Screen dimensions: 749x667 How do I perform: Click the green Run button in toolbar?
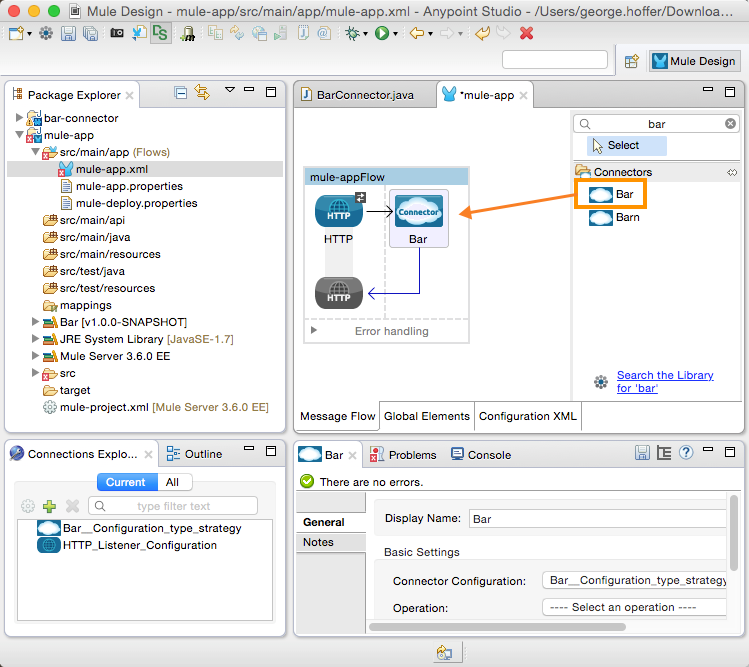point(382,33)
